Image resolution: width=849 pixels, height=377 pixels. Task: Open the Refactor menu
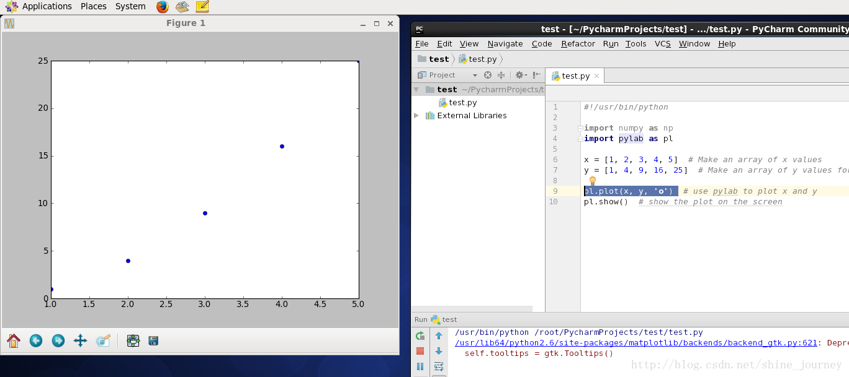578,44
